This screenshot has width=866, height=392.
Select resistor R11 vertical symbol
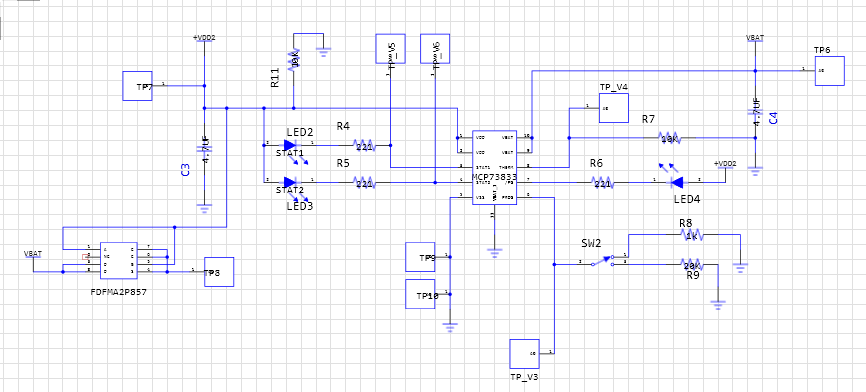294,60
